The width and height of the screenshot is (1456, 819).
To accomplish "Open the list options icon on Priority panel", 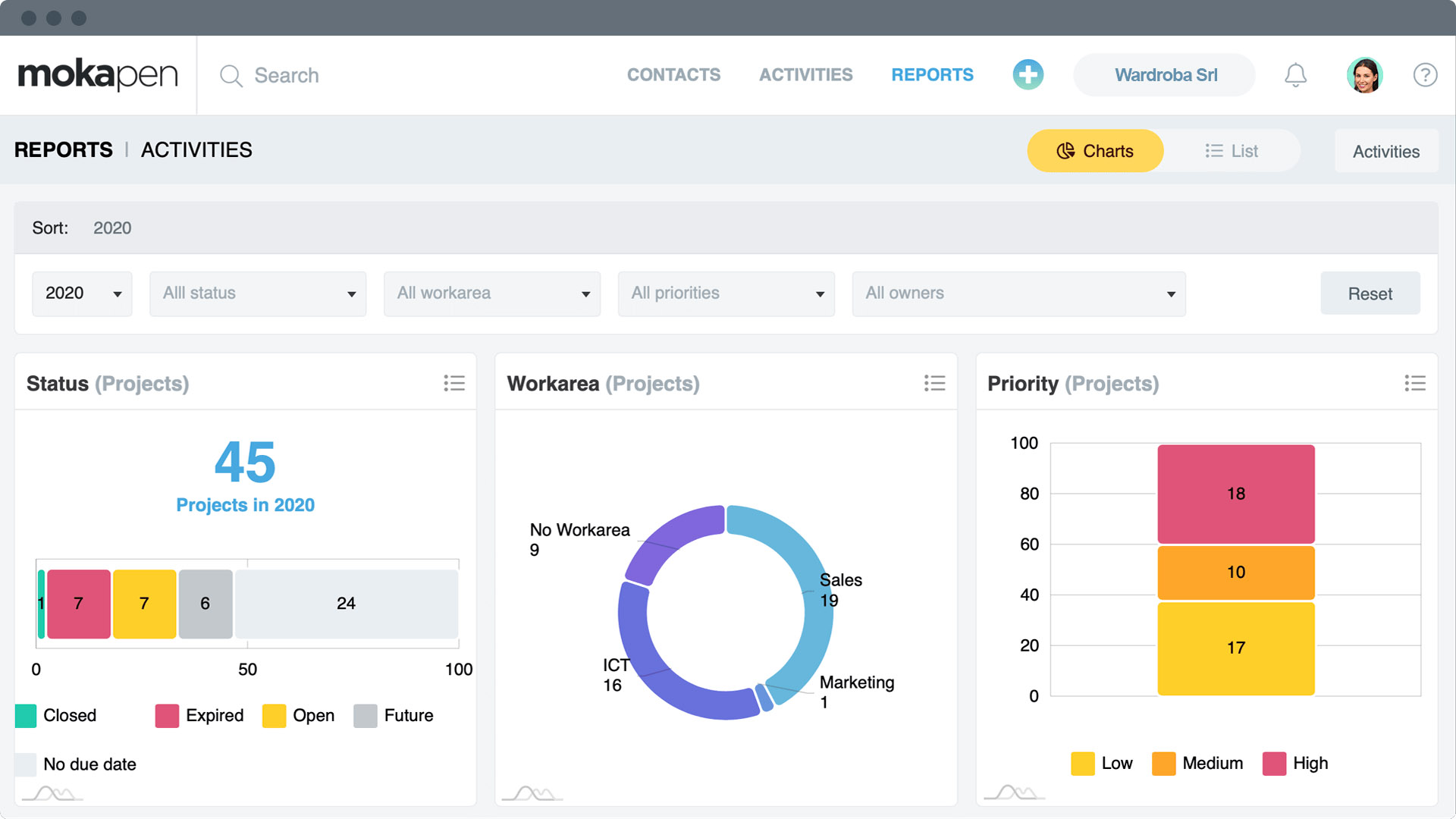I will coord(1416,384).
